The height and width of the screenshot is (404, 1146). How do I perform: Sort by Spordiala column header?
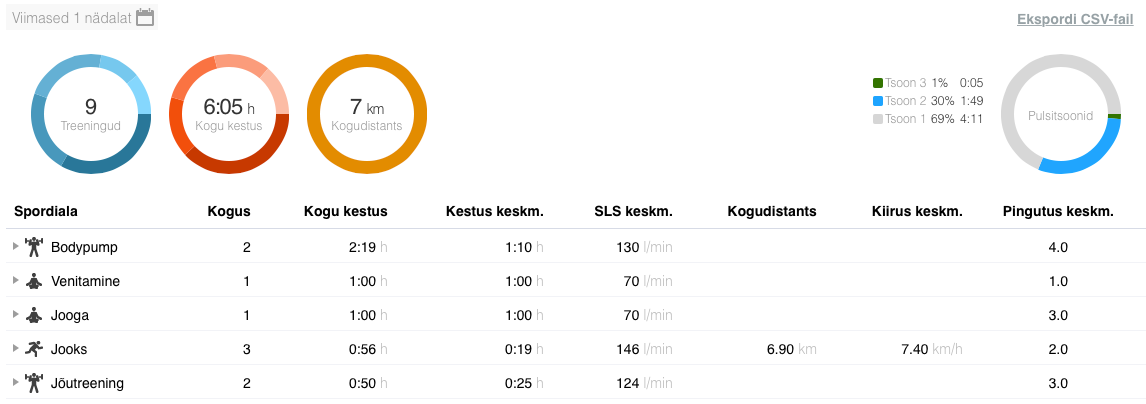(x=46, y=211)
